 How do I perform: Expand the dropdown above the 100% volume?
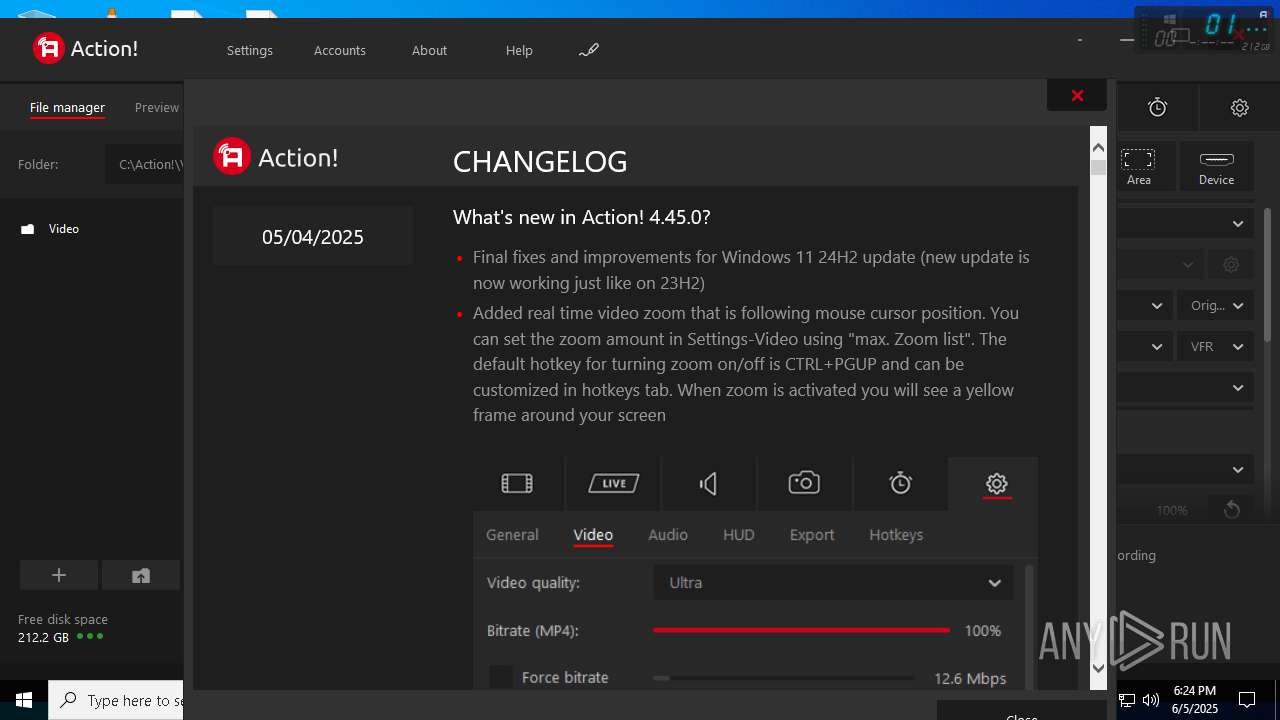click(1184, 470)
